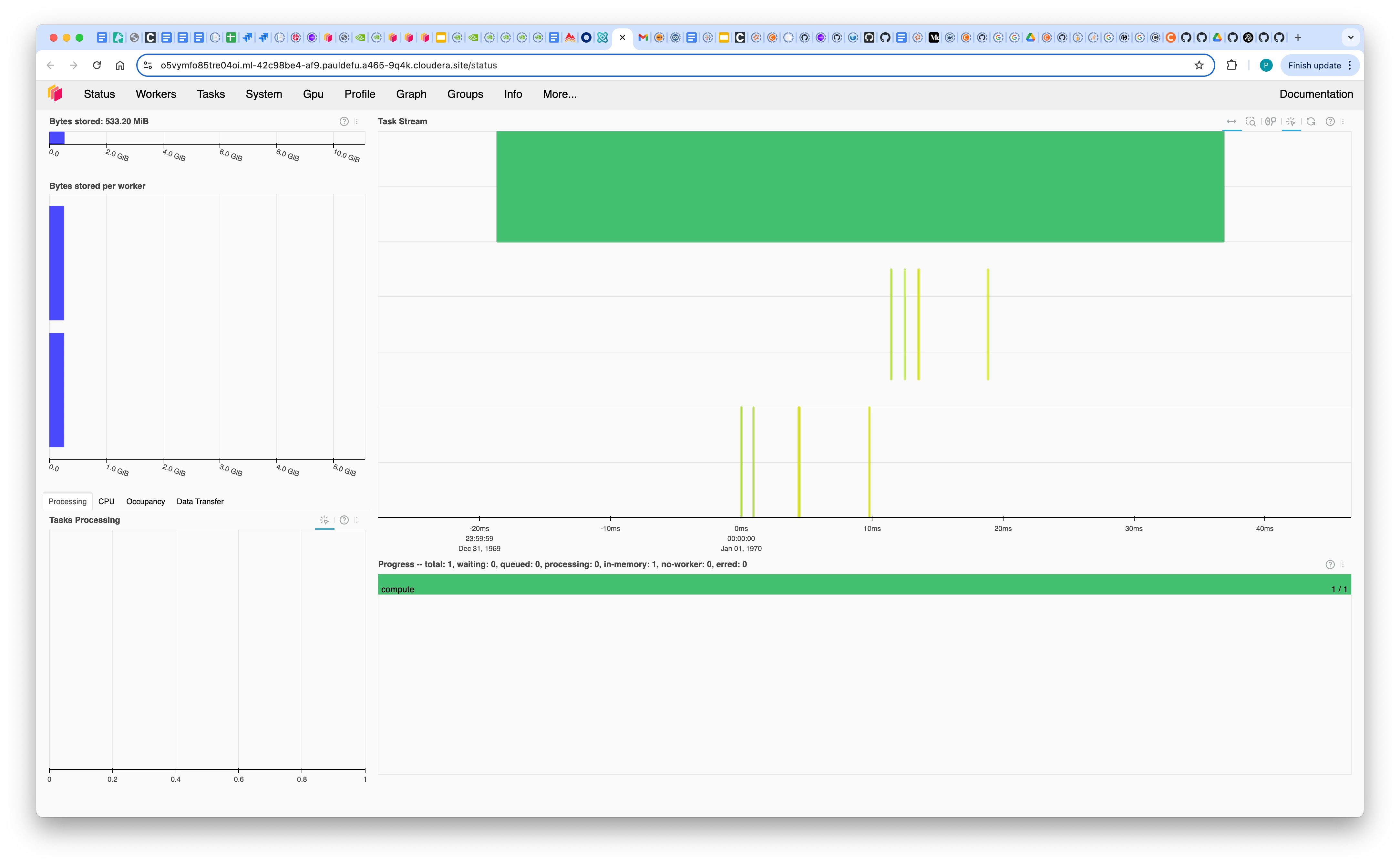Open the browser extensions menu
This screenshot has height=865, width=1400.
[x=1232, y=65]
